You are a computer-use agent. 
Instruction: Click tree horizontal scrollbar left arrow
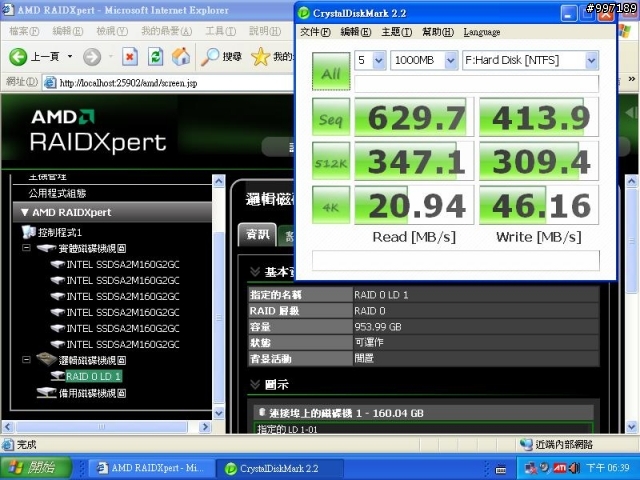click(8, 427)
